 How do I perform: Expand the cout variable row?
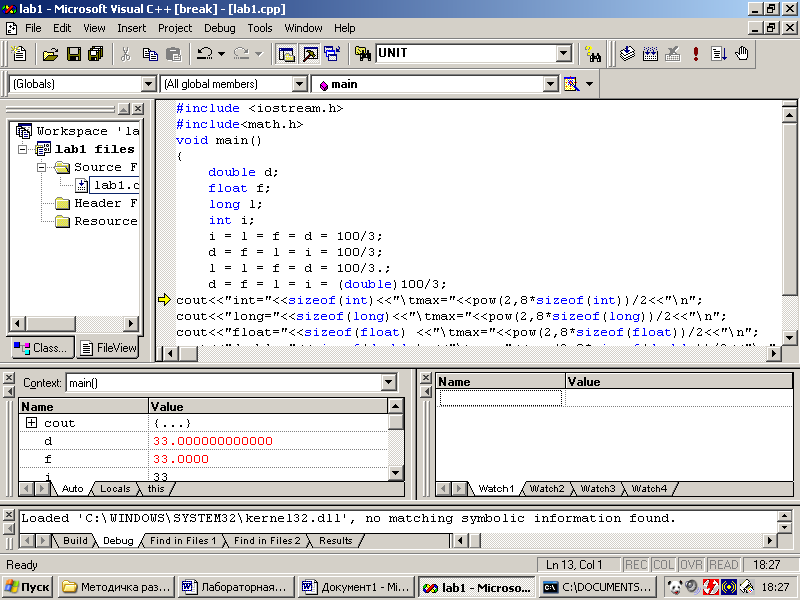(31, 422)
